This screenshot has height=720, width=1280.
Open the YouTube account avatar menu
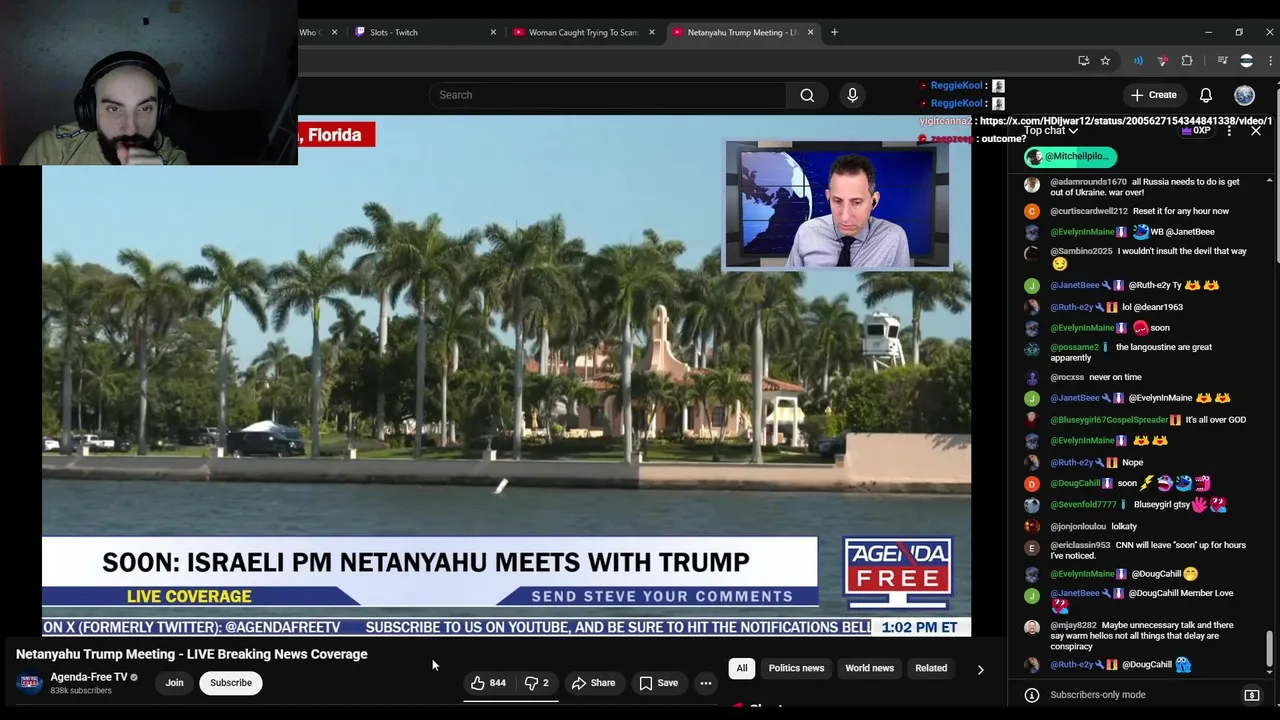(x=1244, y=95)
